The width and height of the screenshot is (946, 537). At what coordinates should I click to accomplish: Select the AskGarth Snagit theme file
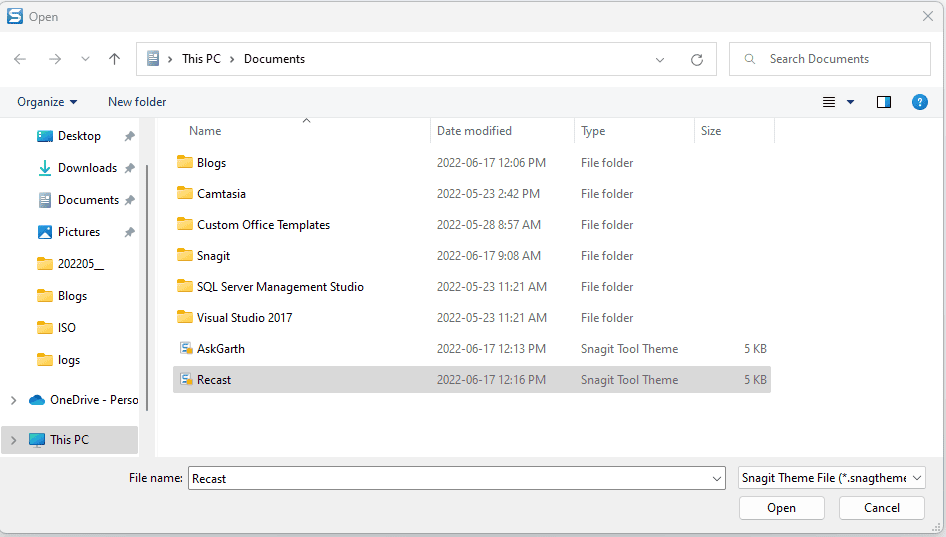[x=472, y=349]
